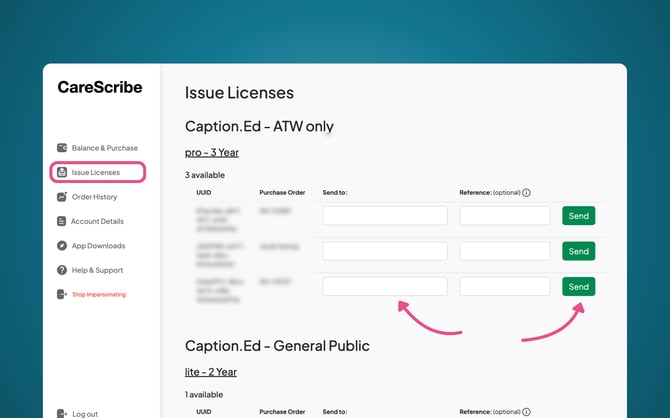Viewport: 670px width, 418px height.
Task: Click the Log out icon
Action: (x=62, y=413)
